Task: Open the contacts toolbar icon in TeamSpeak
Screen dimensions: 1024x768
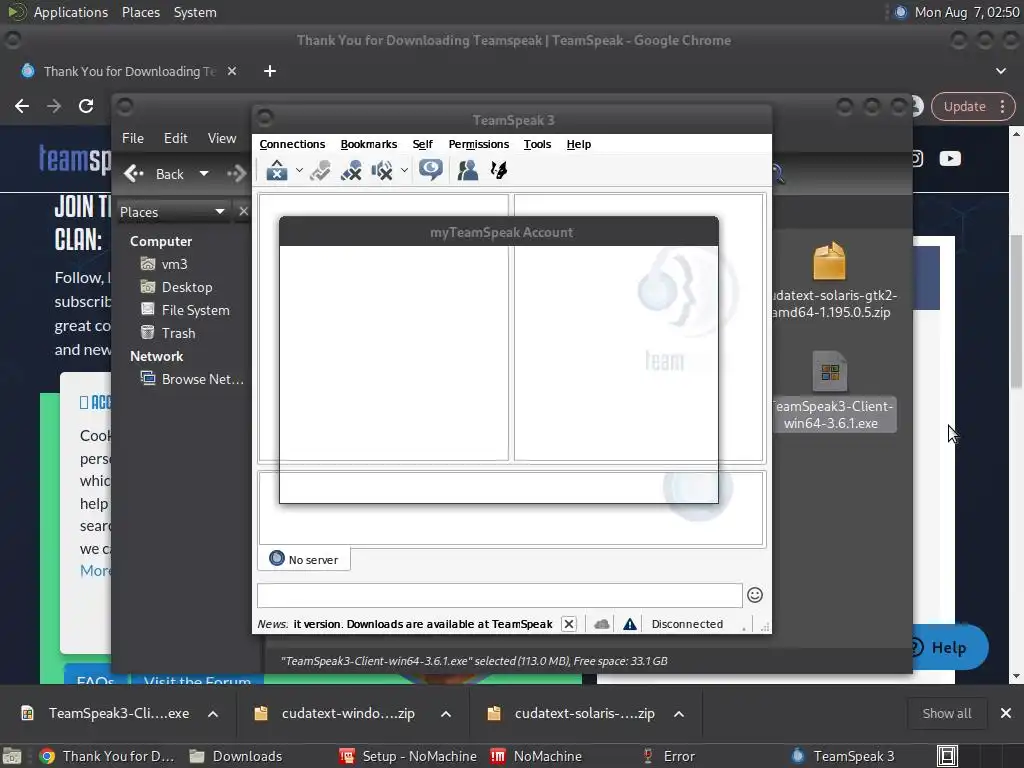Action: tap(468, 170)
